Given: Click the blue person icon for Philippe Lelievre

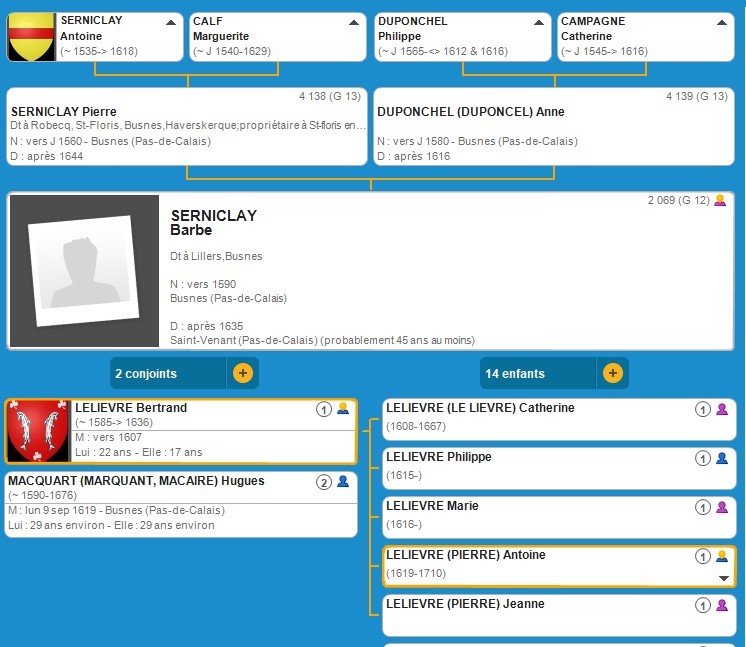Looking at the screenshot, I should point(722,458).
